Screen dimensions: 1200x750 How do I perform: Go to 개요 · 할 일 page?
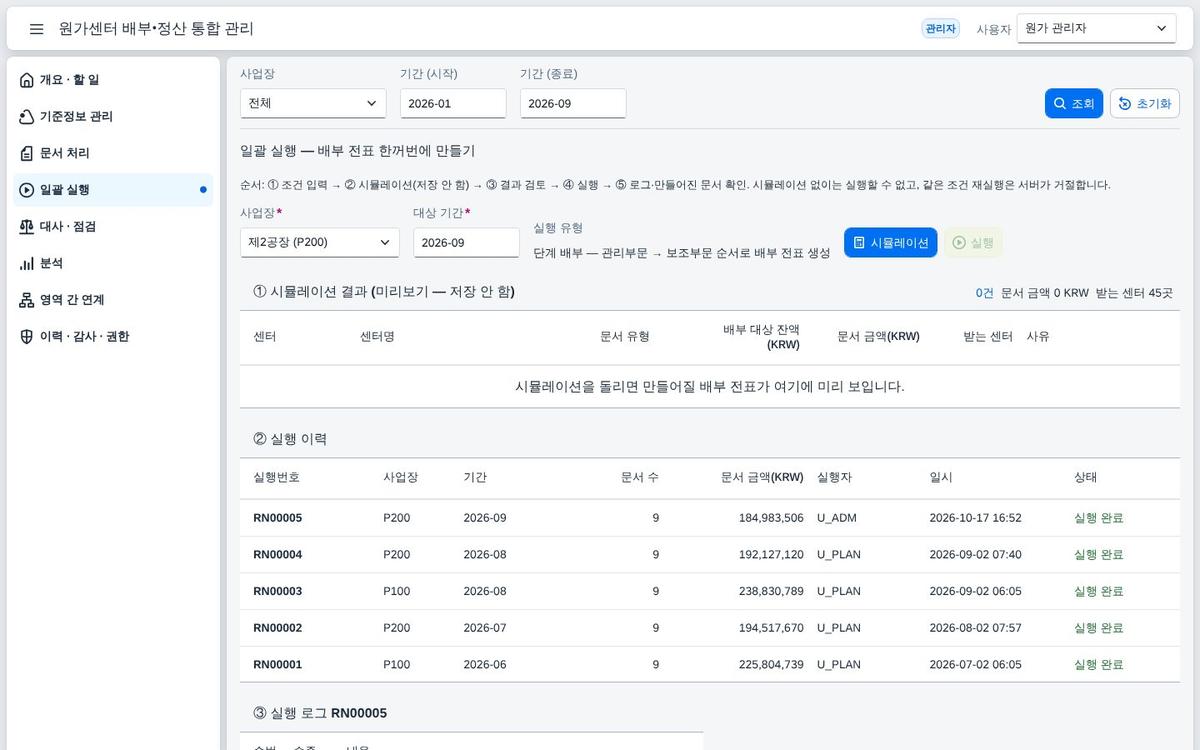click(x=113, y=80)
